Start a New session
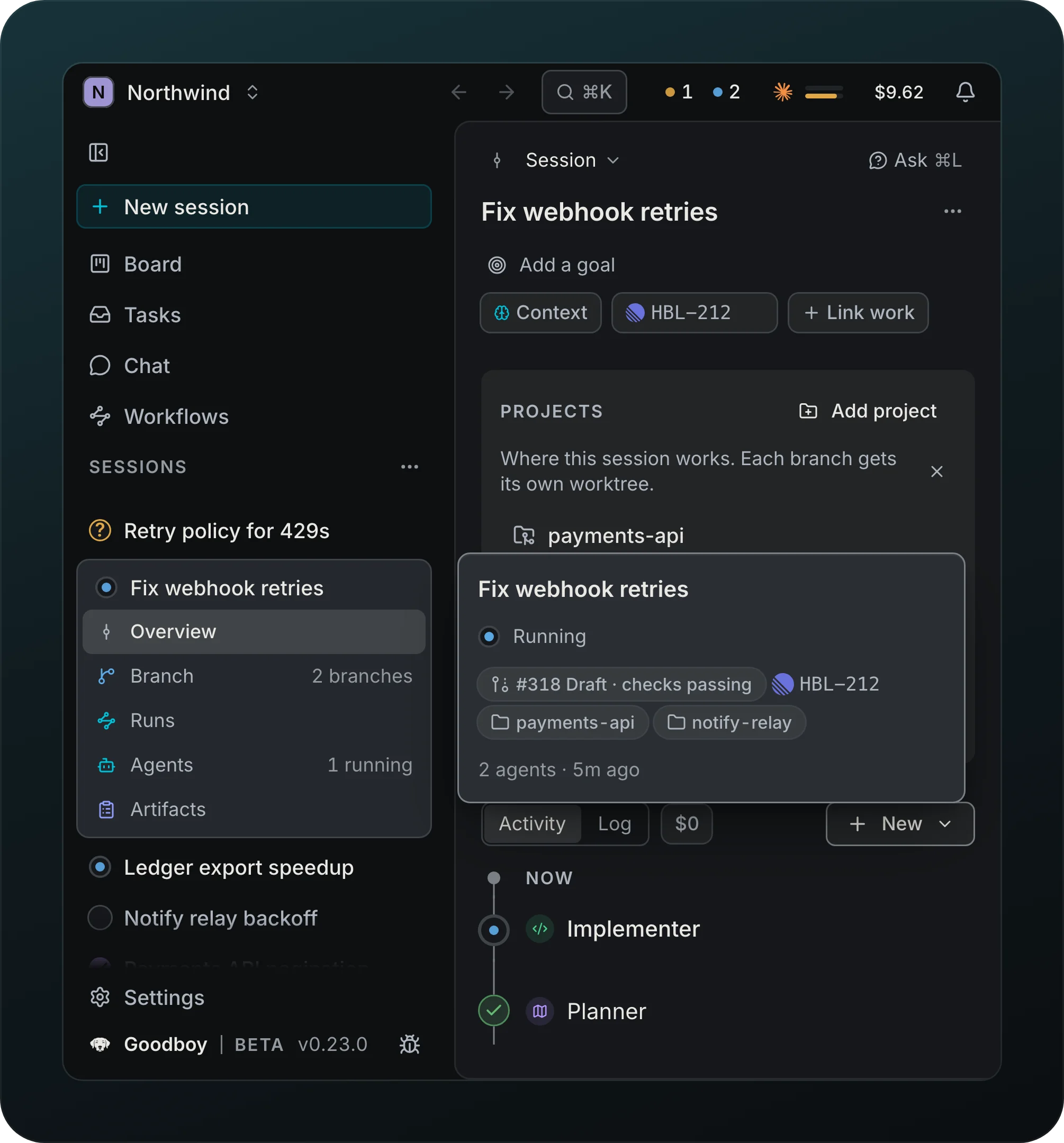 254,206
